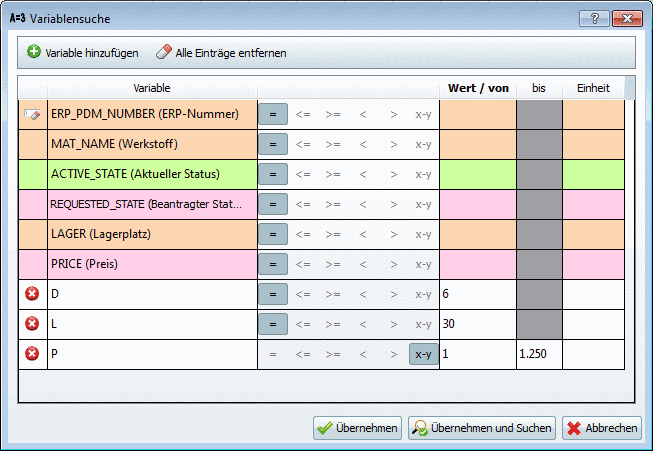
Task: Select >= operator for PRICE row
Action: pos(333,264)
